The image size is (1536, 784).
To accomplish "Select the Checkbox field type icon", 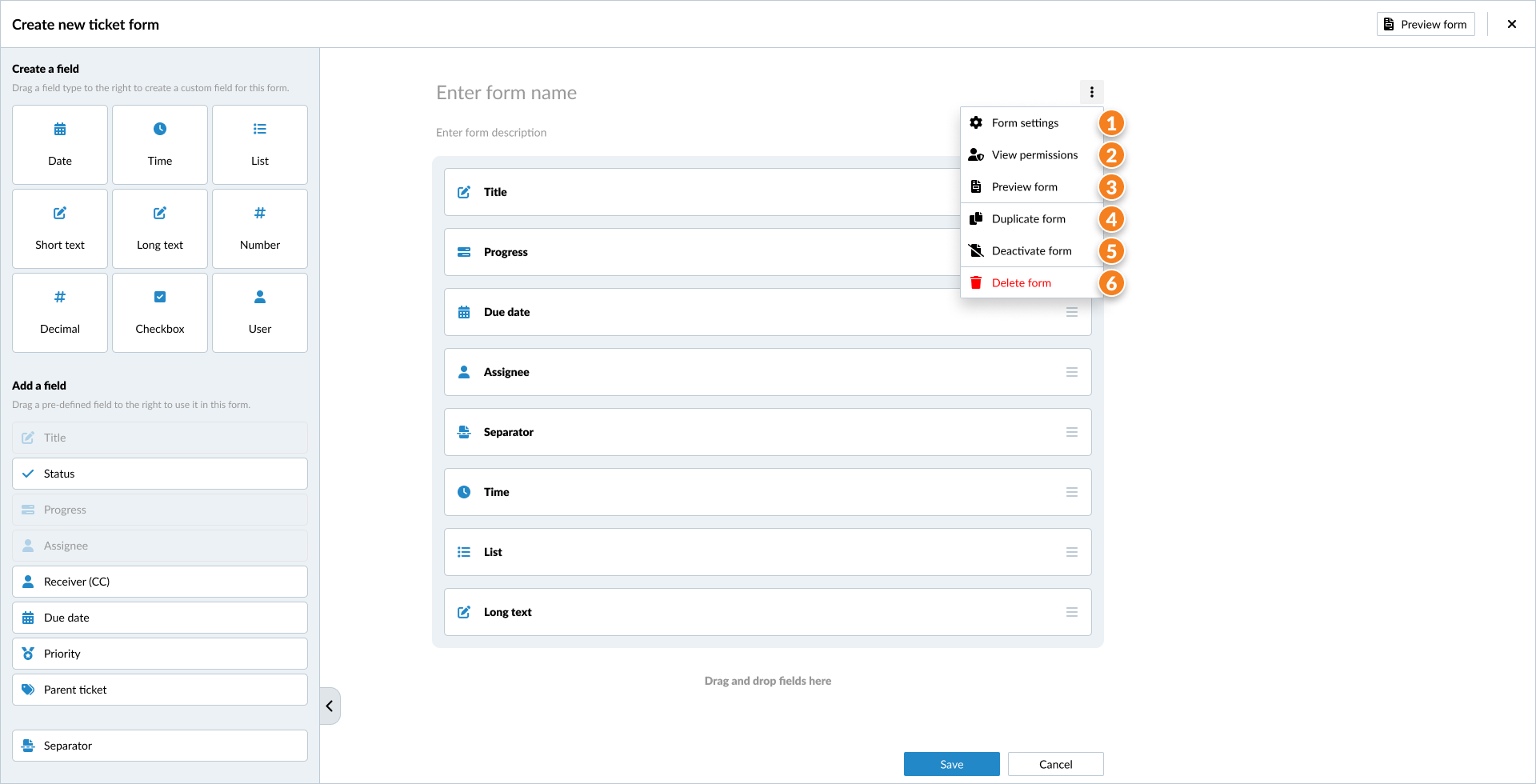I will pyautogui.click(x=159, y=296).
